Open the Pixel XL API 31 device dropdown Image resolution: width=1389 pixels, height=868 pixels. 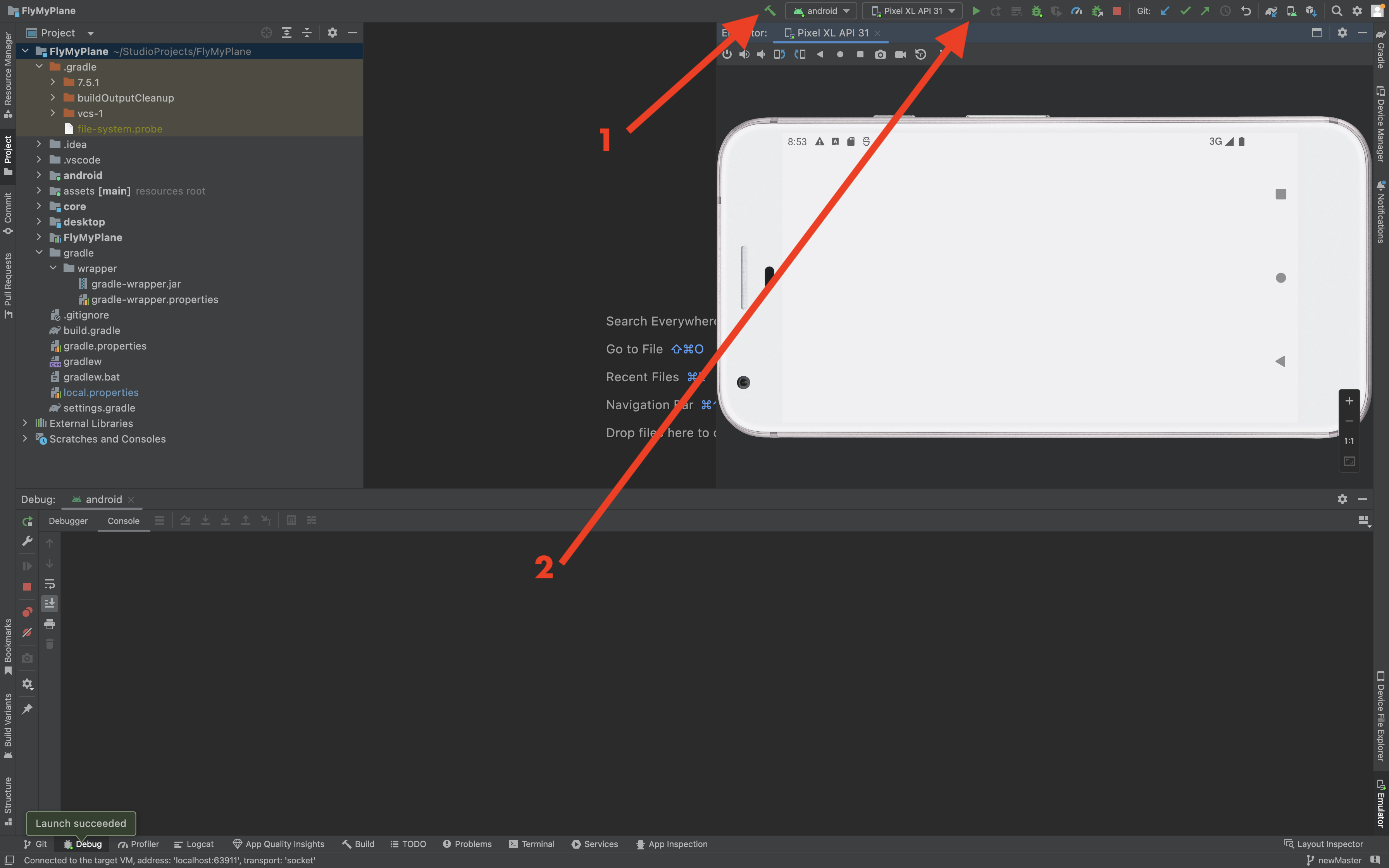[912, 11]
